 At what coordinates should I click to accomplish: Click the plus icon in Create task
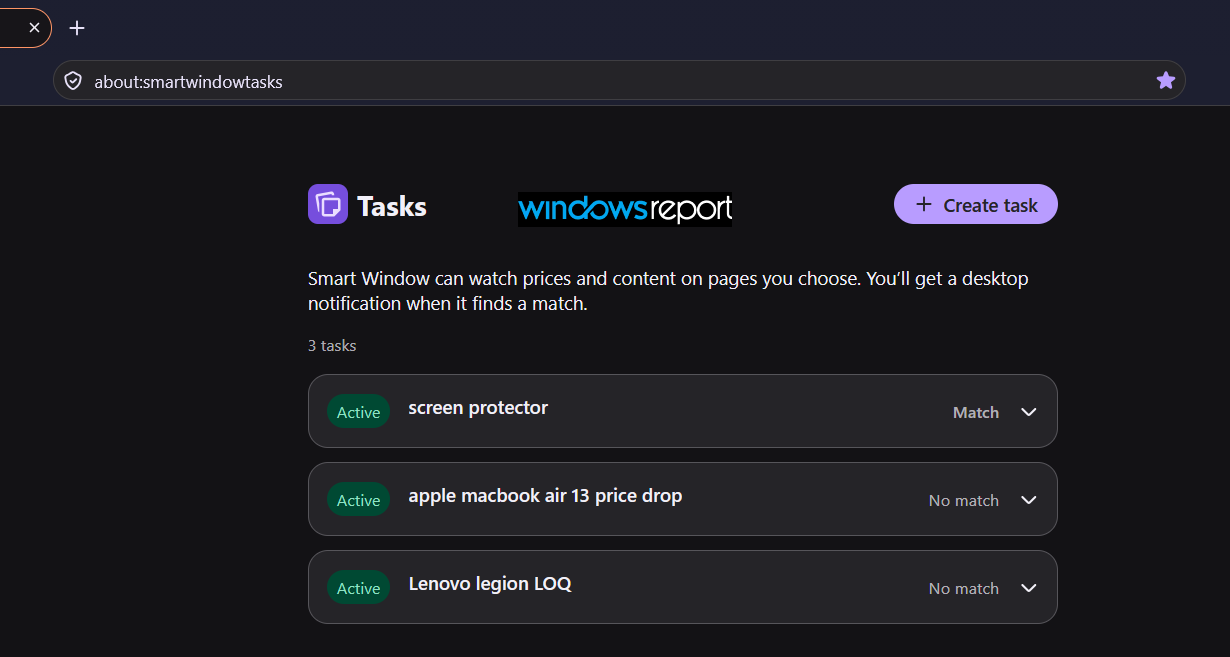[x=924, y=204]
